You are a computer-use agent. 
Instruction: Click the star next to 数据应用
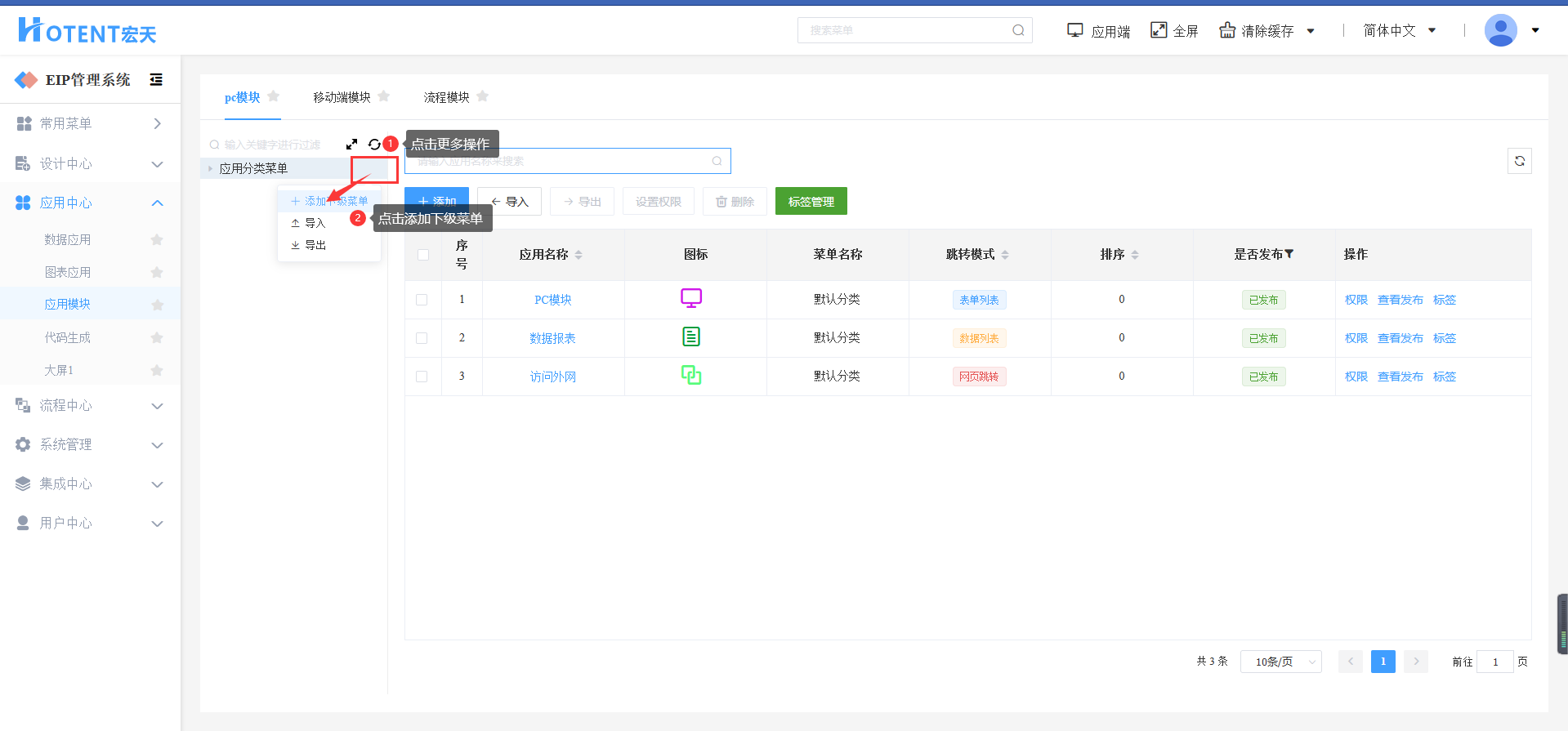tap(157, 239)
